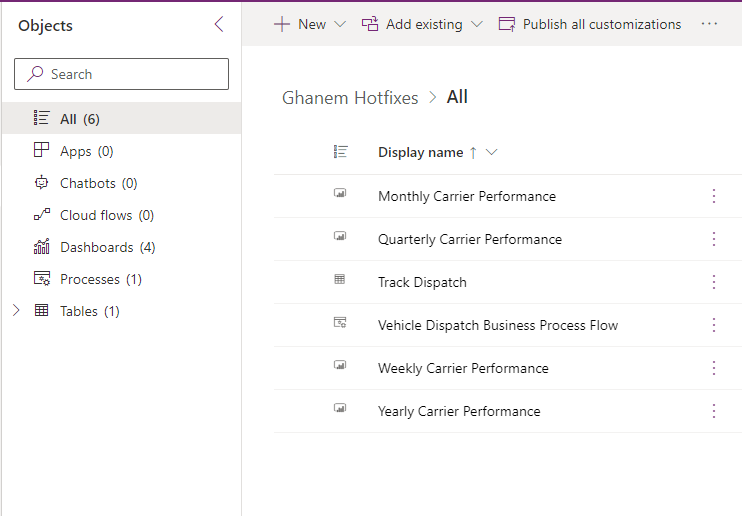Open Weekly Carrier Performance dashboard
742x516 pixels.
tap(463, 368)
